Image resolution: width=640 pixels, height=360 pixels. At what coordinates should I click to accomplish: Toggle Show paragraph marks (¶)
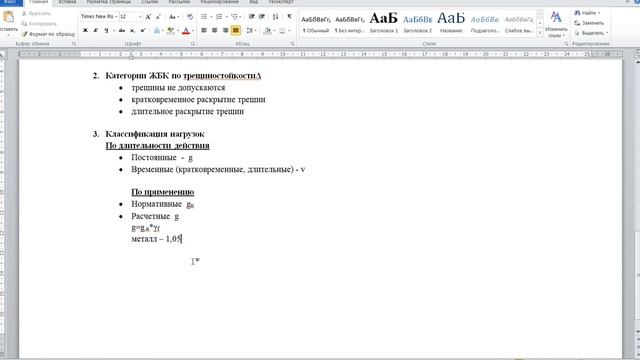(289, 17)
